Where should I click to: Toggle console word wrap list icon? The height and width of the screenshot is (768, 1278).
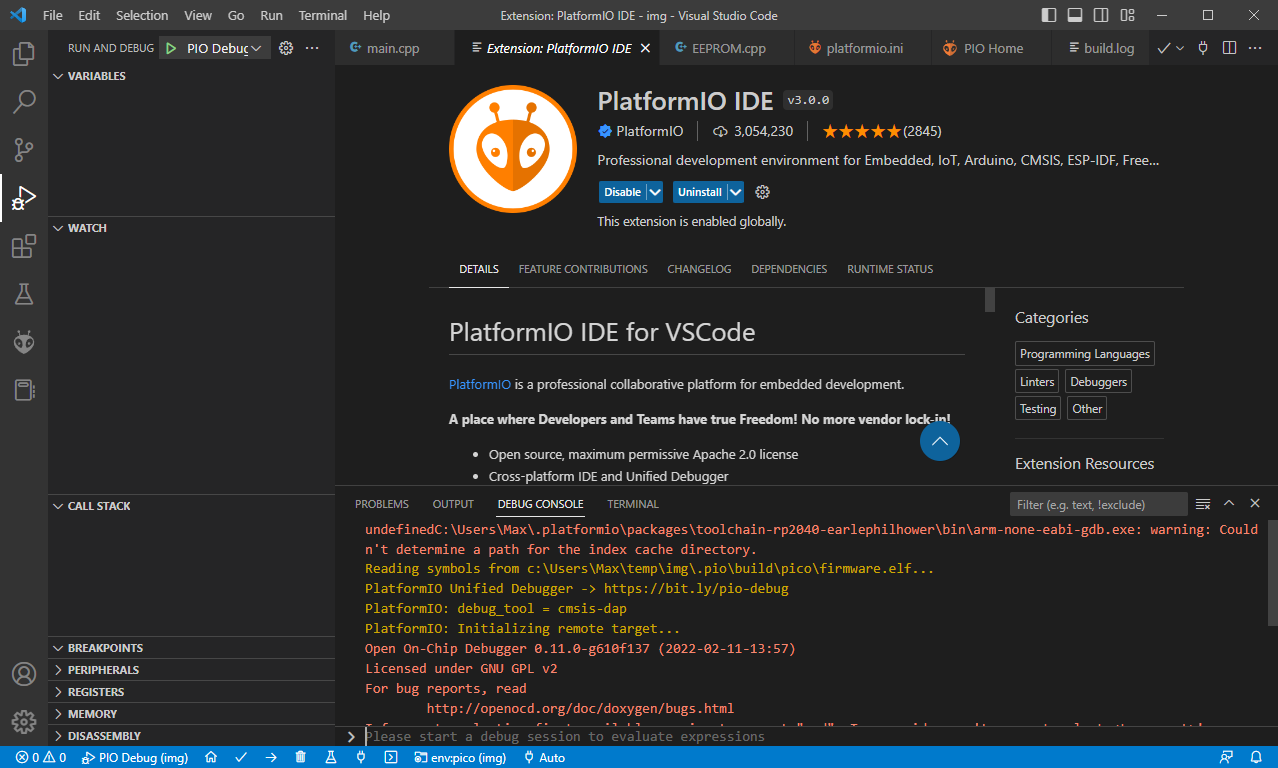point(1203,504)
